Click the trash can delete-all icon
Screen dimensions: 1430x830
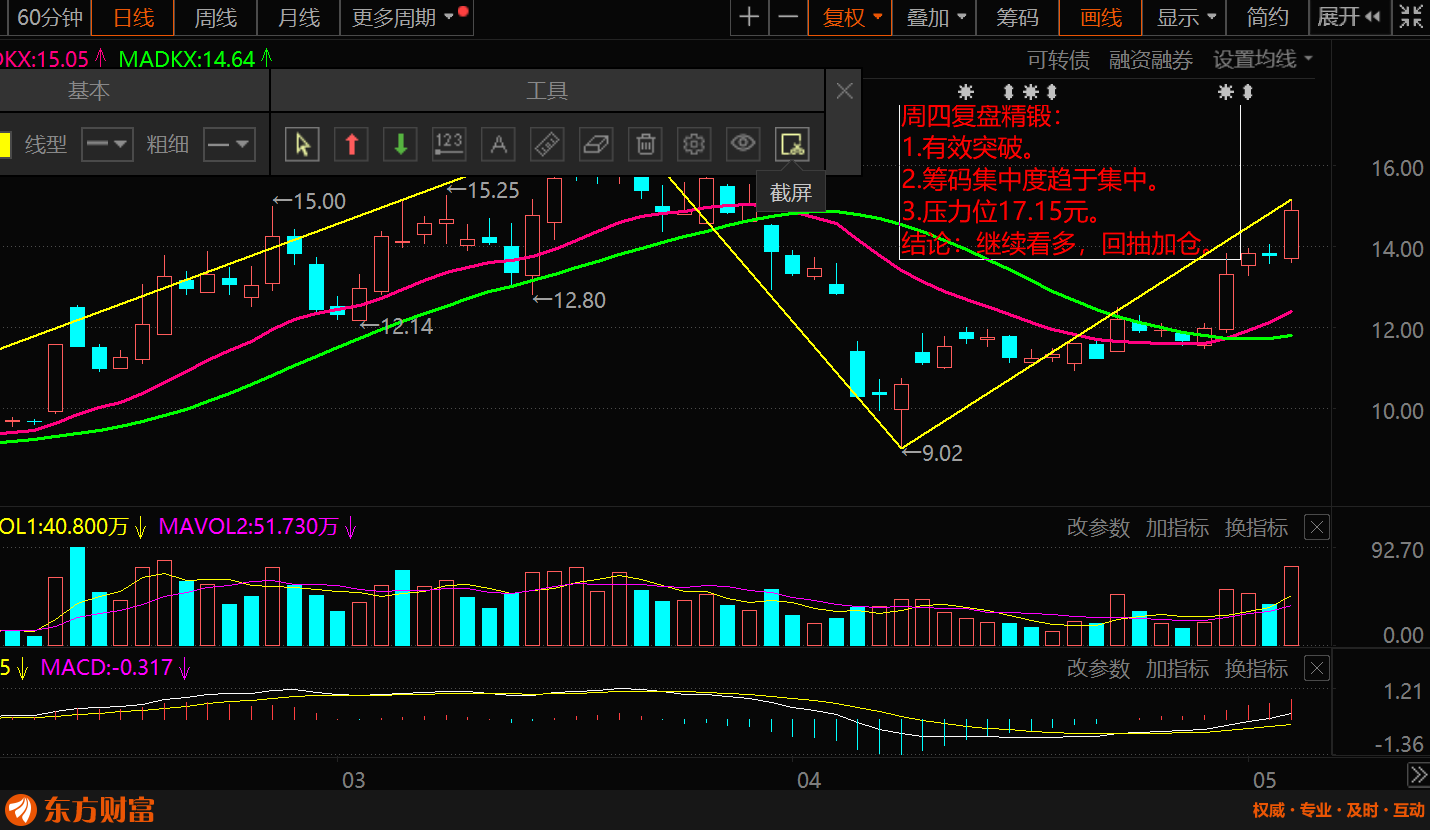tap(645, 144)
